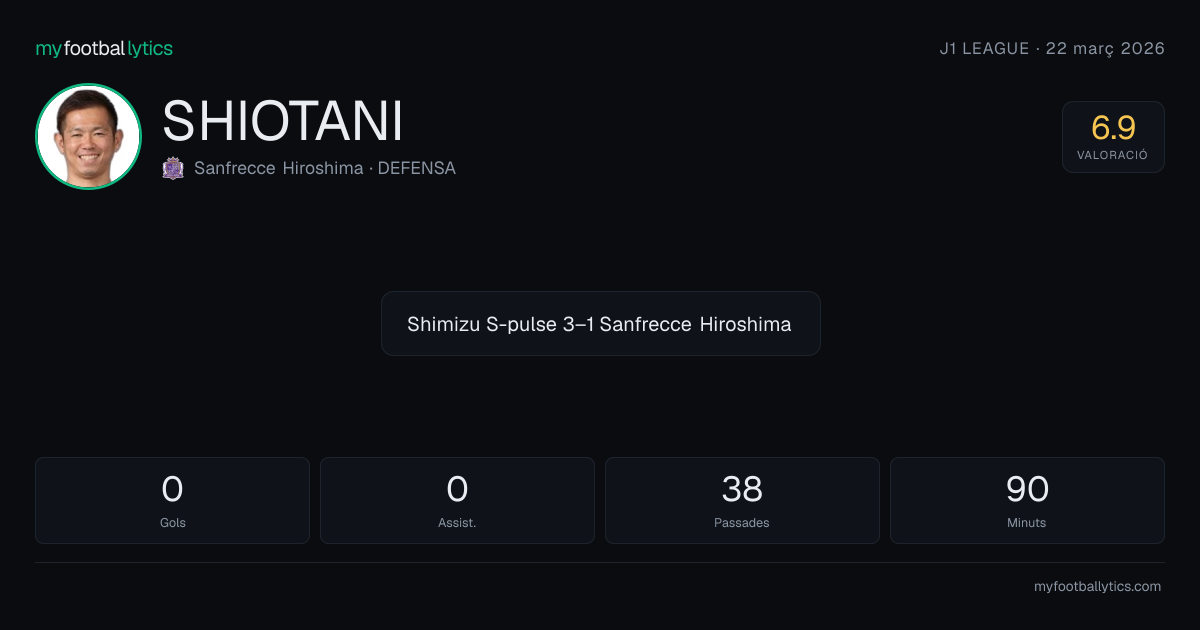Screen dimensions: 1200x630
Task: Click the 38 passes value
Action: tap(742, 489)
